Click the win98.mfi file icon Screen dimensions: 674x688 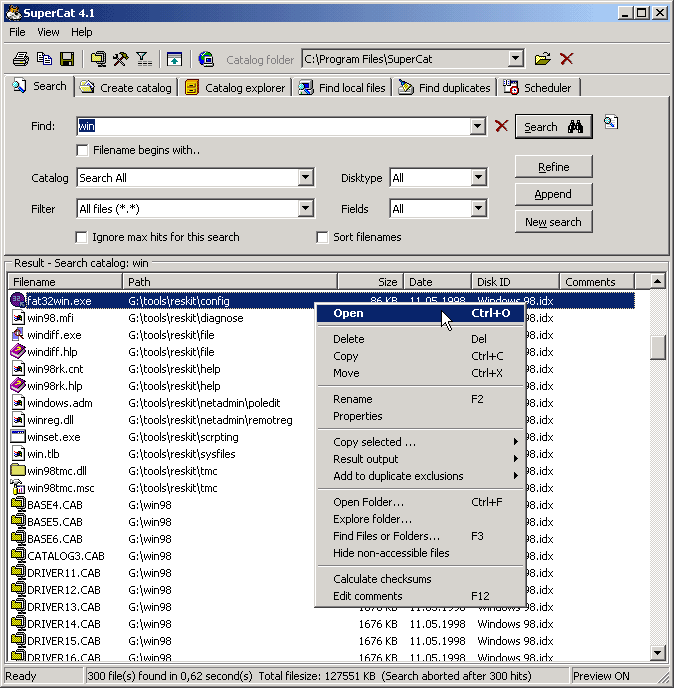[x=18, y=318]
